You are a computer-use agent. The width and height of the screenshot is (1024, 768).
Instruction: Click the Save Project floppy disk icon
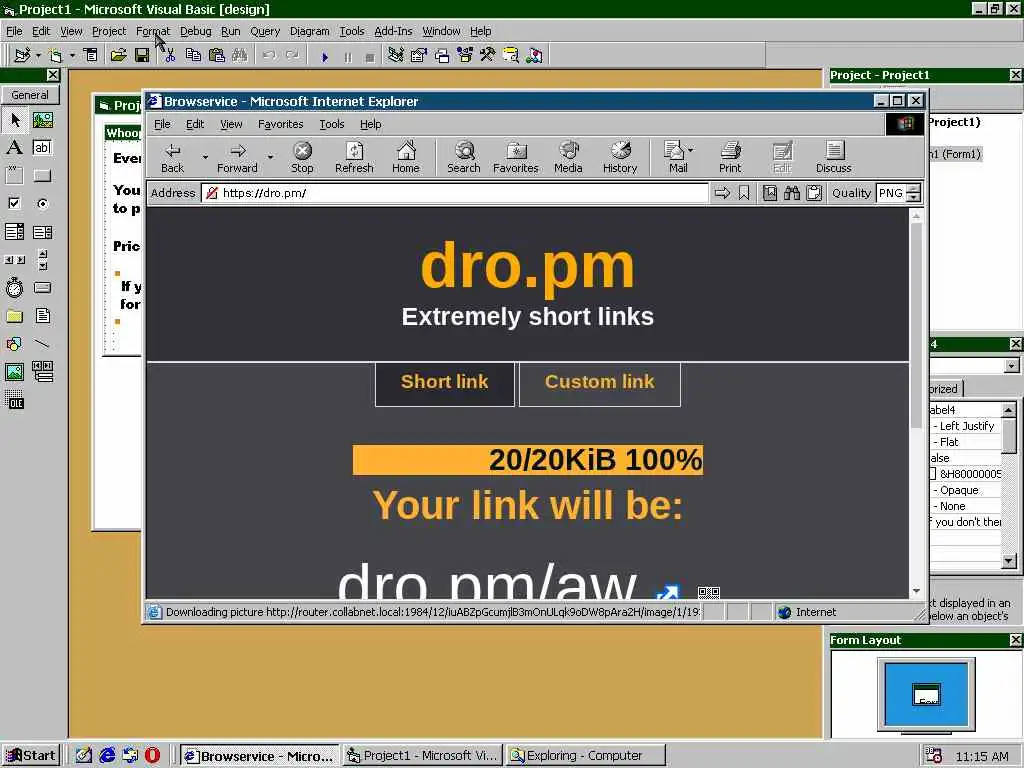[142, 56]
